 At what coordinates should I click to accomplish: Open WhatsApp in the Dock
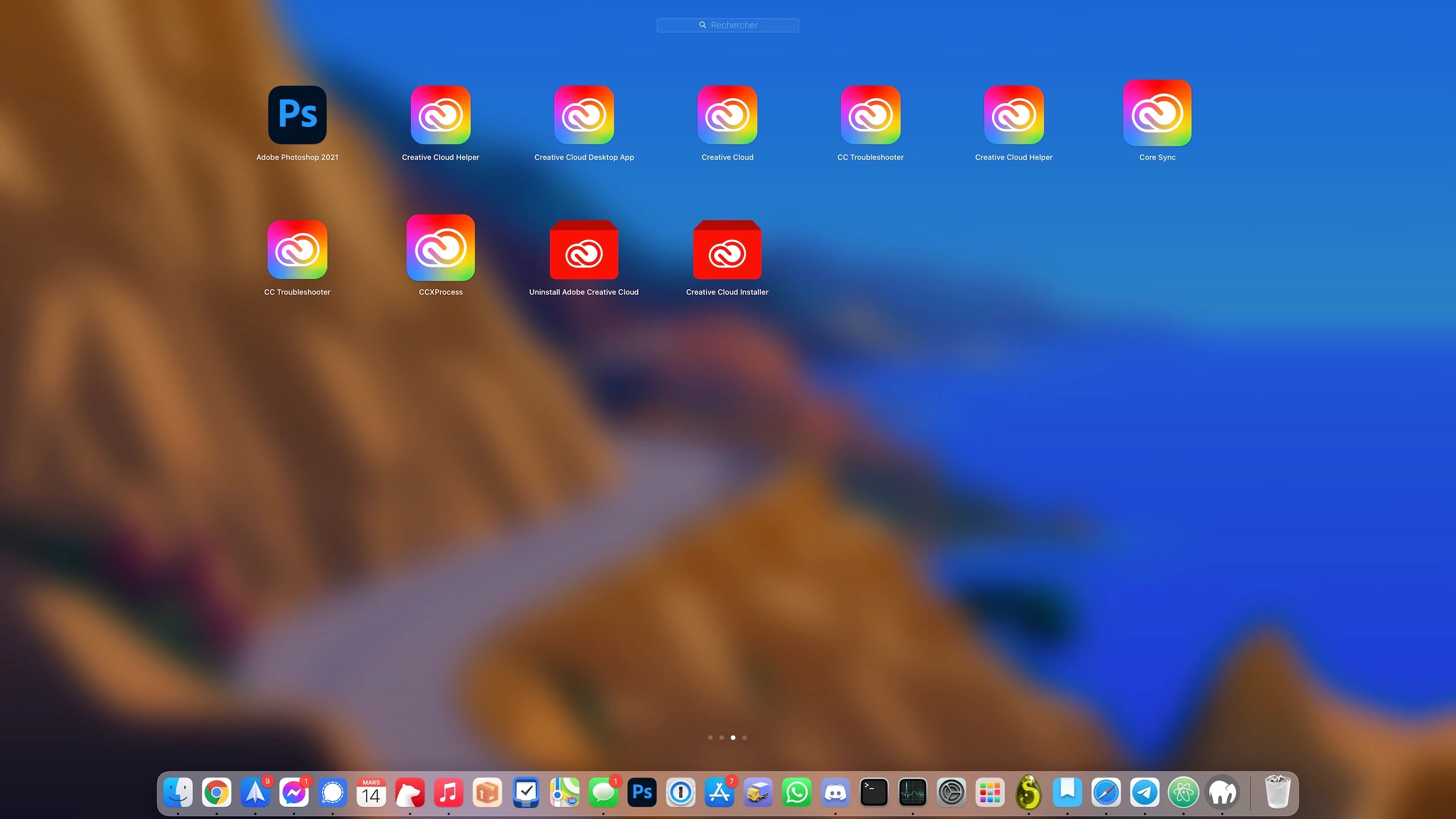[x=796, y=792]
